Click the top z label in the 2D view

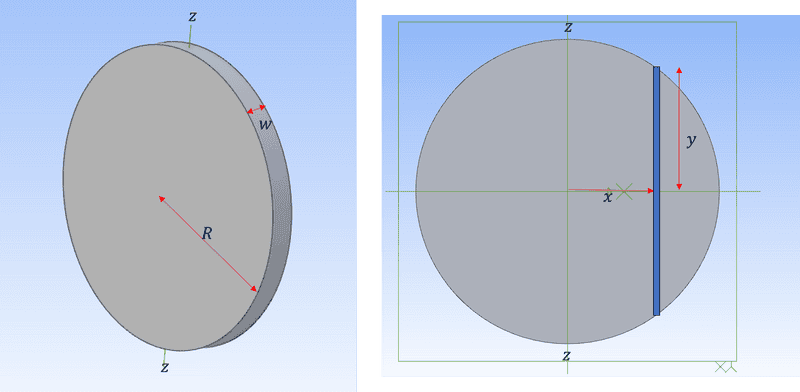pyautogui.click(x=568, y=28)
